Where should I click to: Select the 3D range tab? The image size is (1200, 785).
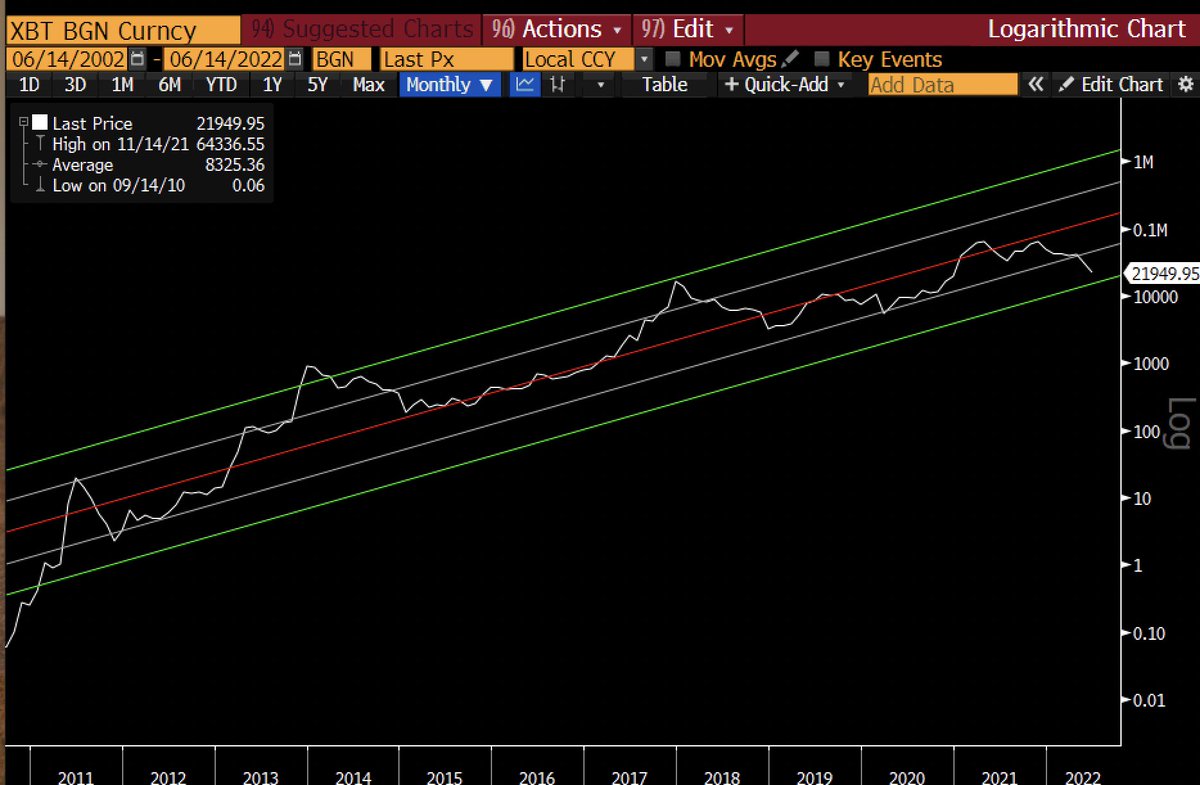(x=75, y=85)
